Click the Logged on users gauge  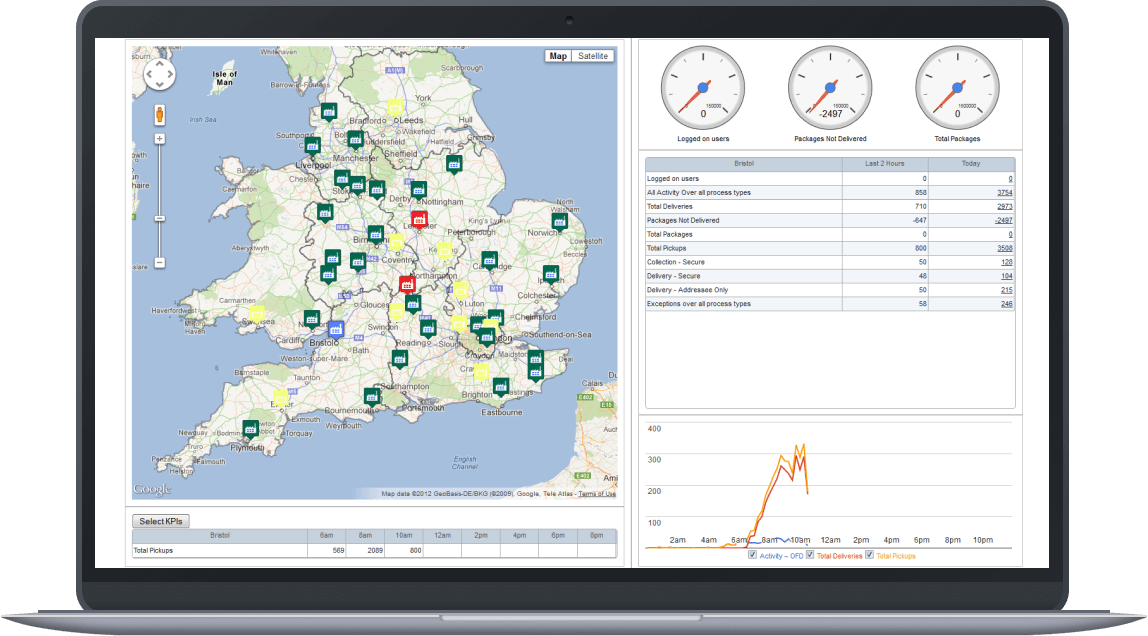click(703, 88)
